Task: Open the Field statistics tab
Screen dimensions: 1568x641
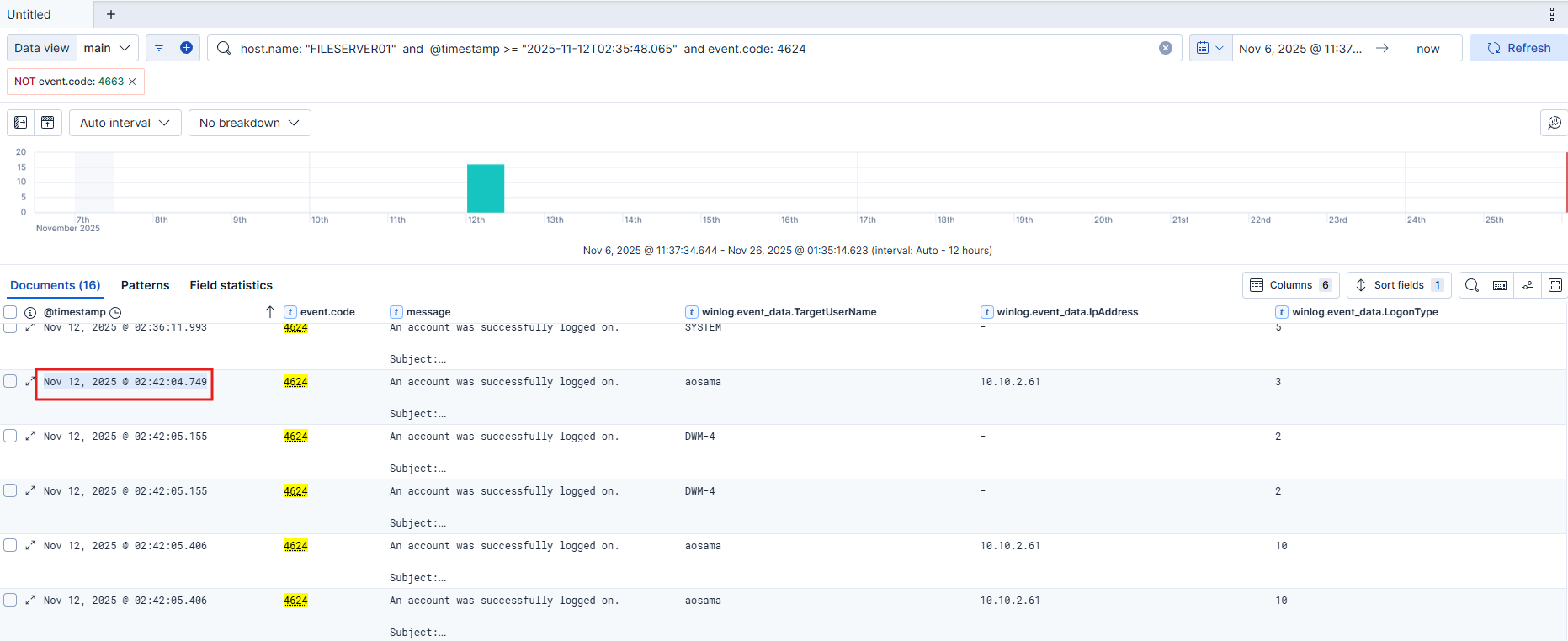Action: click(231, 285)
